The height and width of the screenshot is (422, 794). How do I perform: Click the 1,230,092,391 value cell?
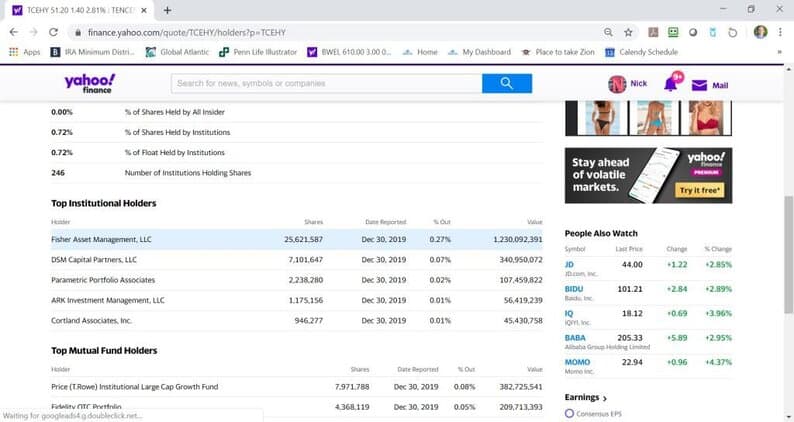pyautogui.click(x=518, y=239)
